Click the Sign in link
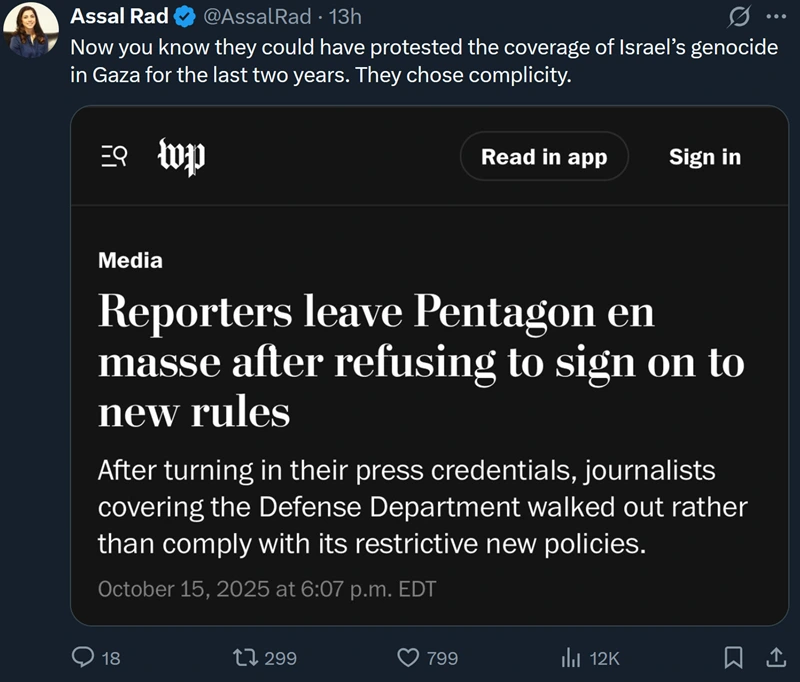This screenshot has width=800, height=682. [705, 157]
